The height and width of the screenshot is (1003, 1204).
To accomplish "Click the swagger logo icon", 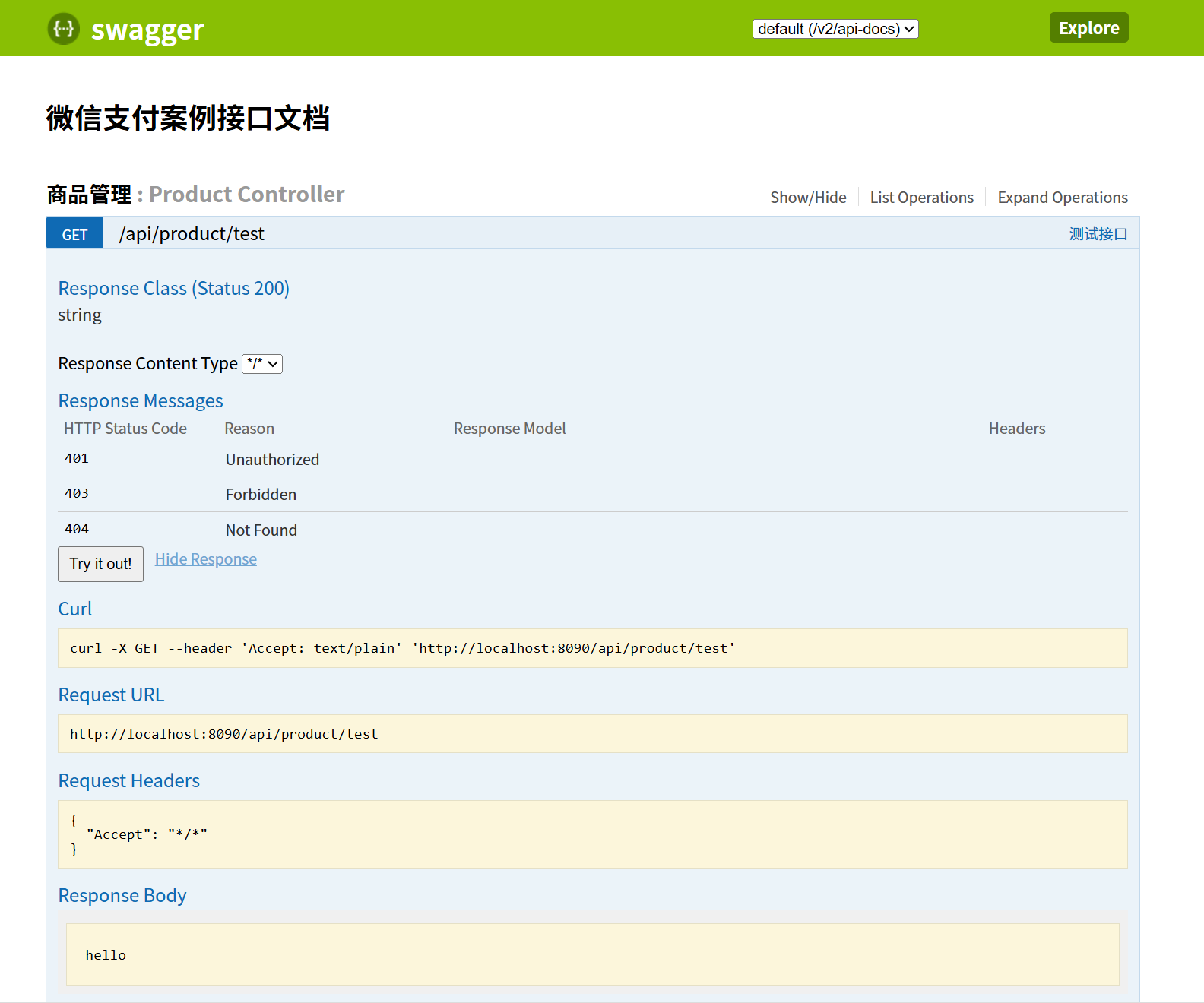I will [64, 29].
